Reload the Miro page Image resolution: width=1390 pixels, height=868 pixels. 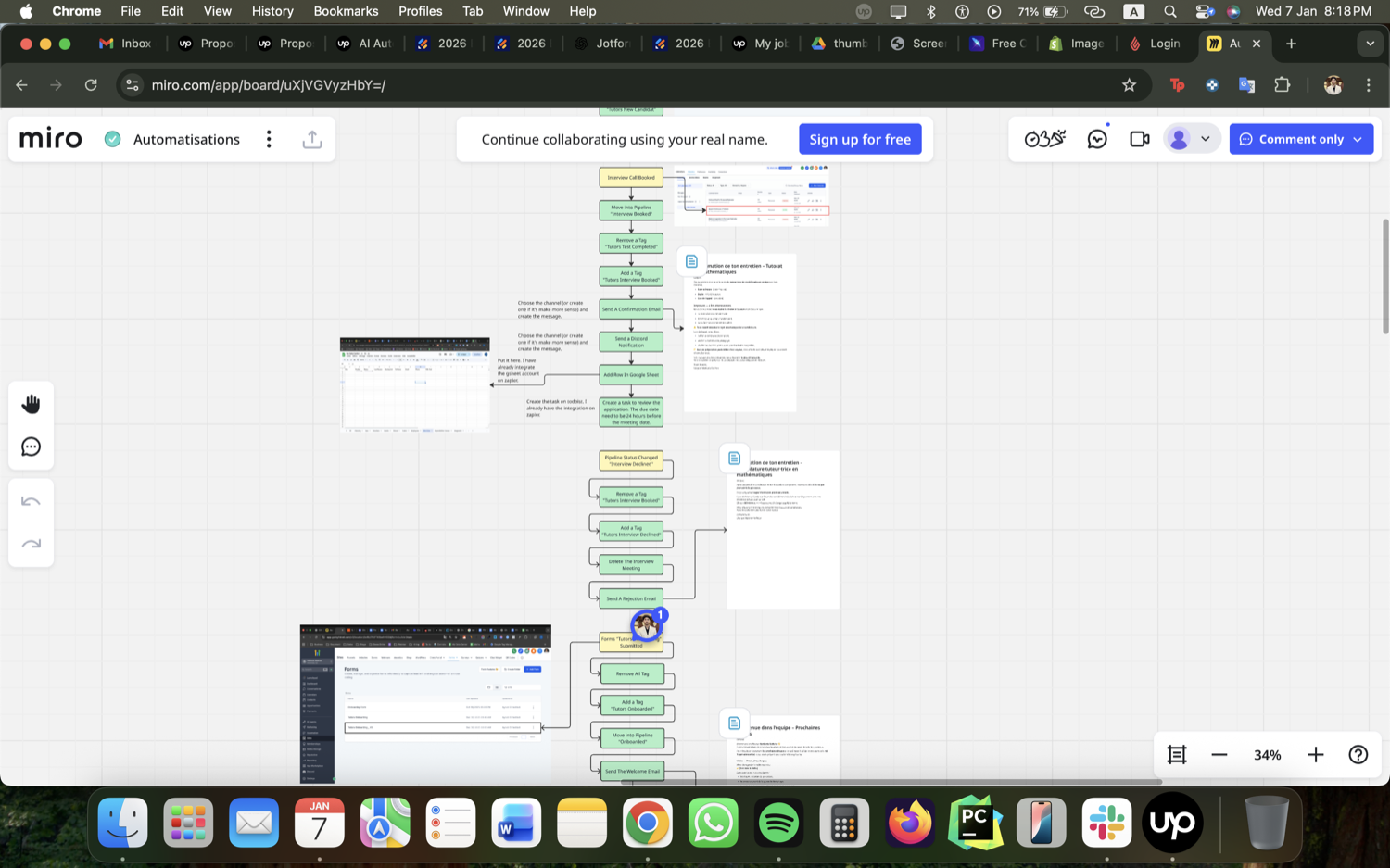(91, 85)
